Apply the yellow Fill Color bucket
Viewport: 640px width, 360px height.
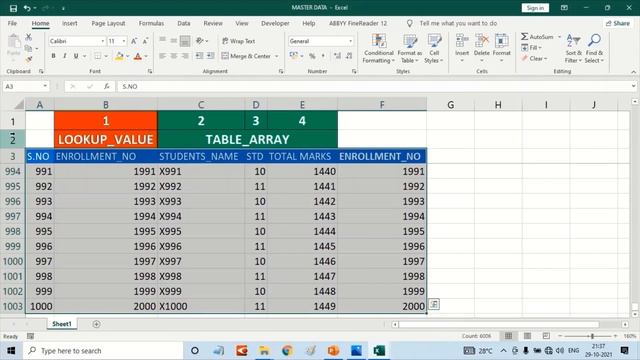click(119, 56)
